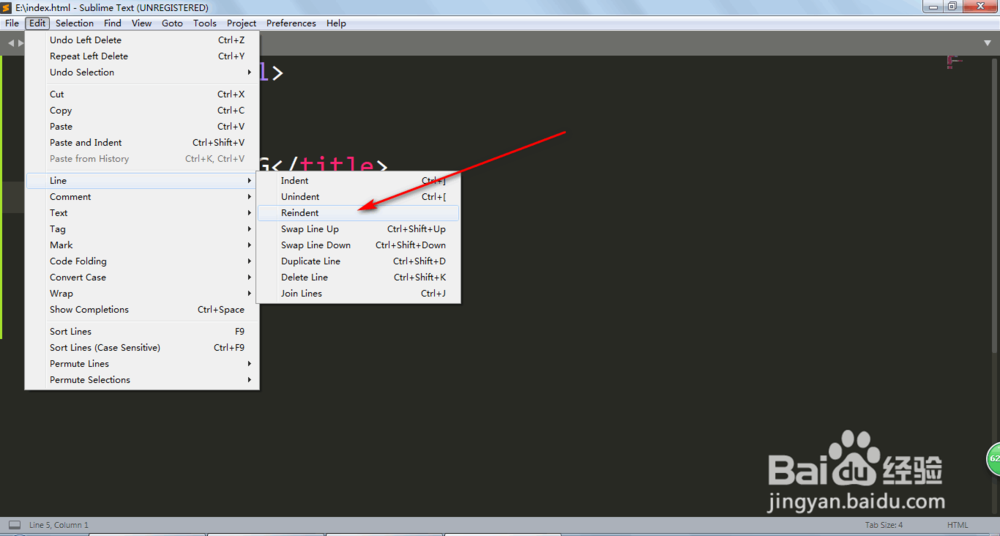Click the vertical scrollbar of the editor
This screenshot has width=1000, height=536.
[996, 204]
